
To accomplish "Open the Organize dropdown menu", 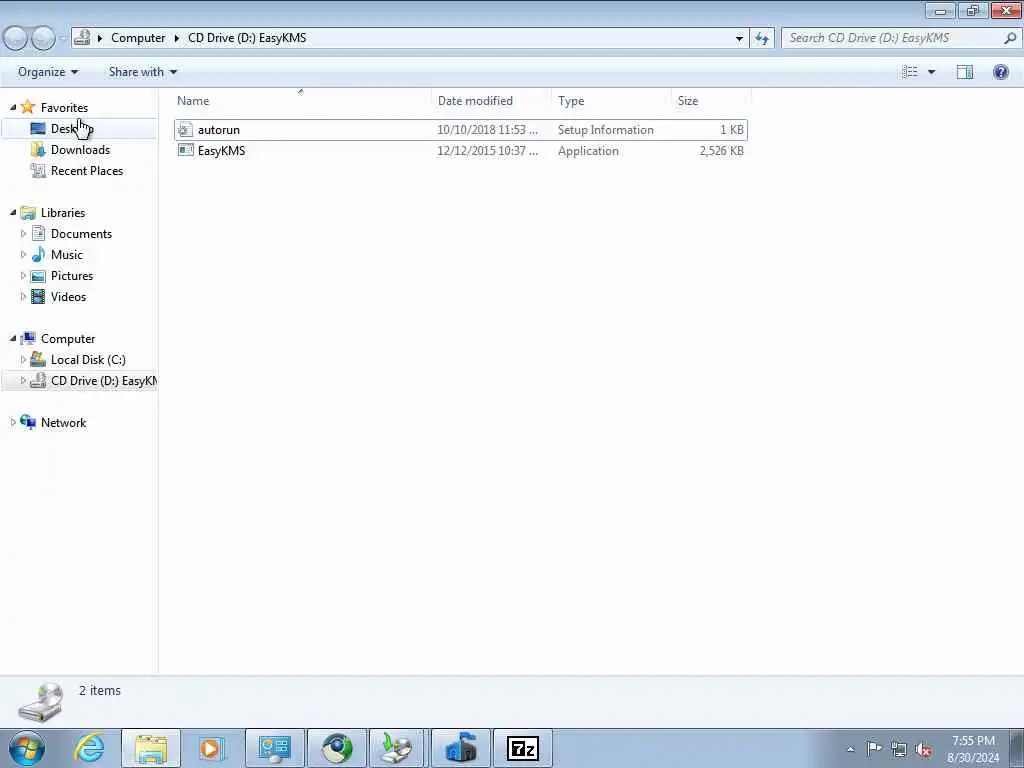I will [x=48, y=72].
